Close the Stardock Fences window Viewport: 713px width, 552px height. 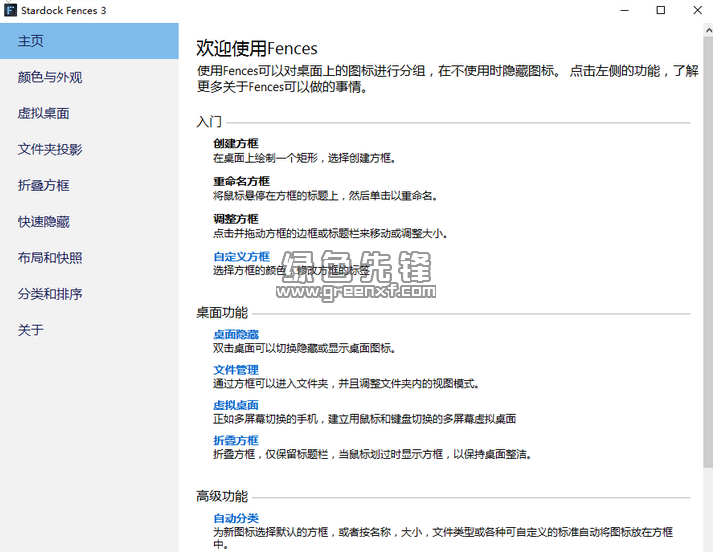click(697, 10)
